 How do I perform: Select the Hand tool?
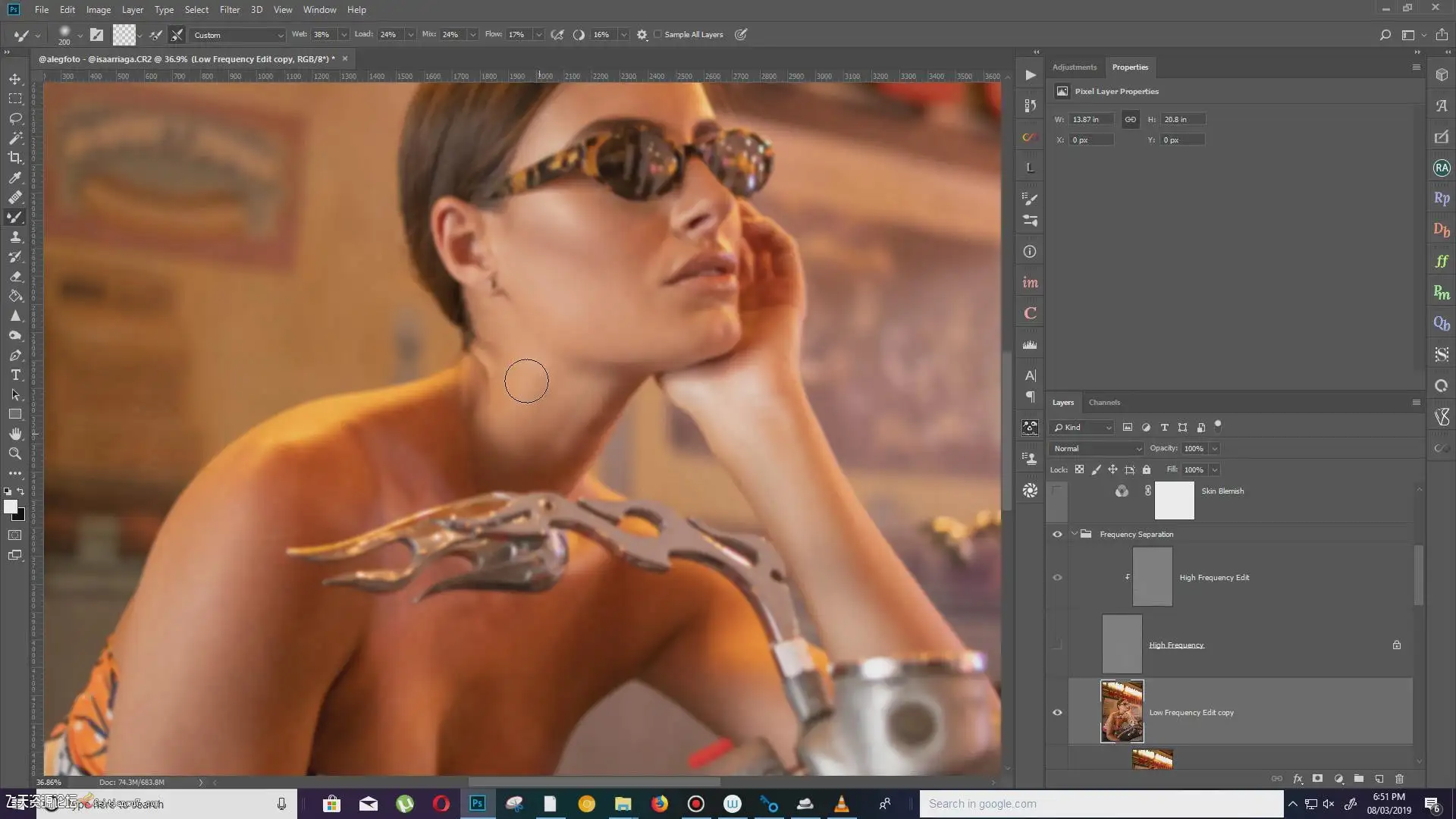click(x=15, y=434)
